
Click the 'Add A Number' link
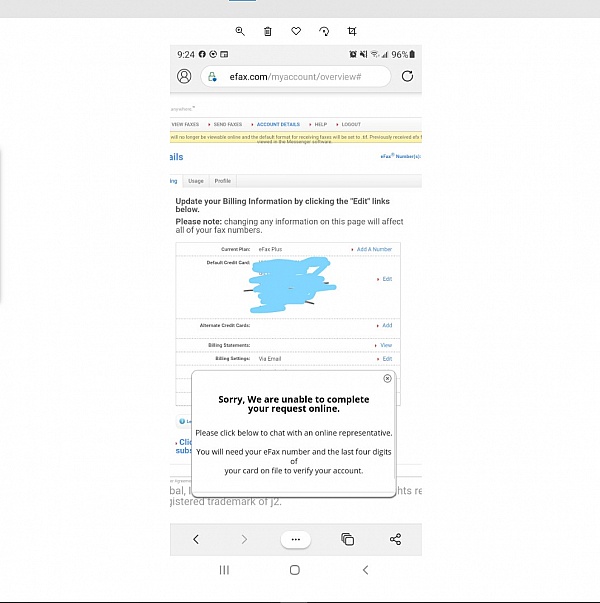point(373,249)
